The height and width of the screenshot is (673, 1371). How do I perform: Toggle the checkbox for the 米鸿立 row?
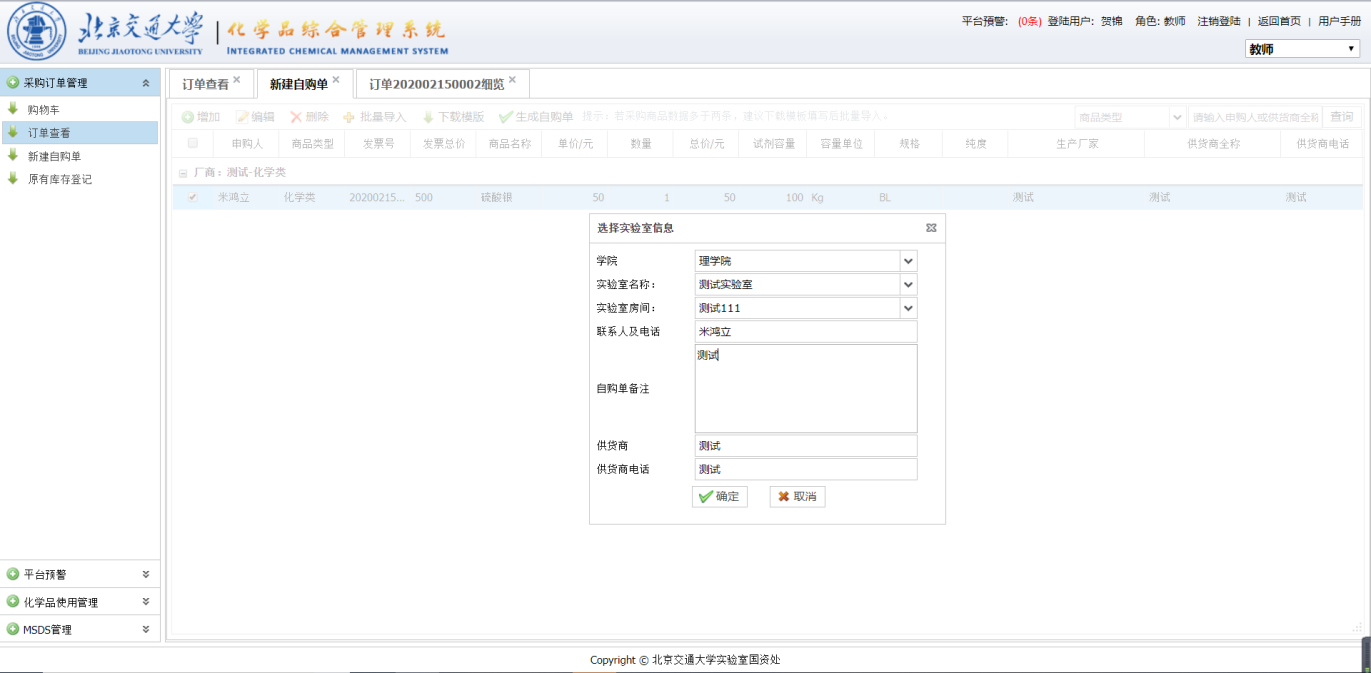point(193,198)
